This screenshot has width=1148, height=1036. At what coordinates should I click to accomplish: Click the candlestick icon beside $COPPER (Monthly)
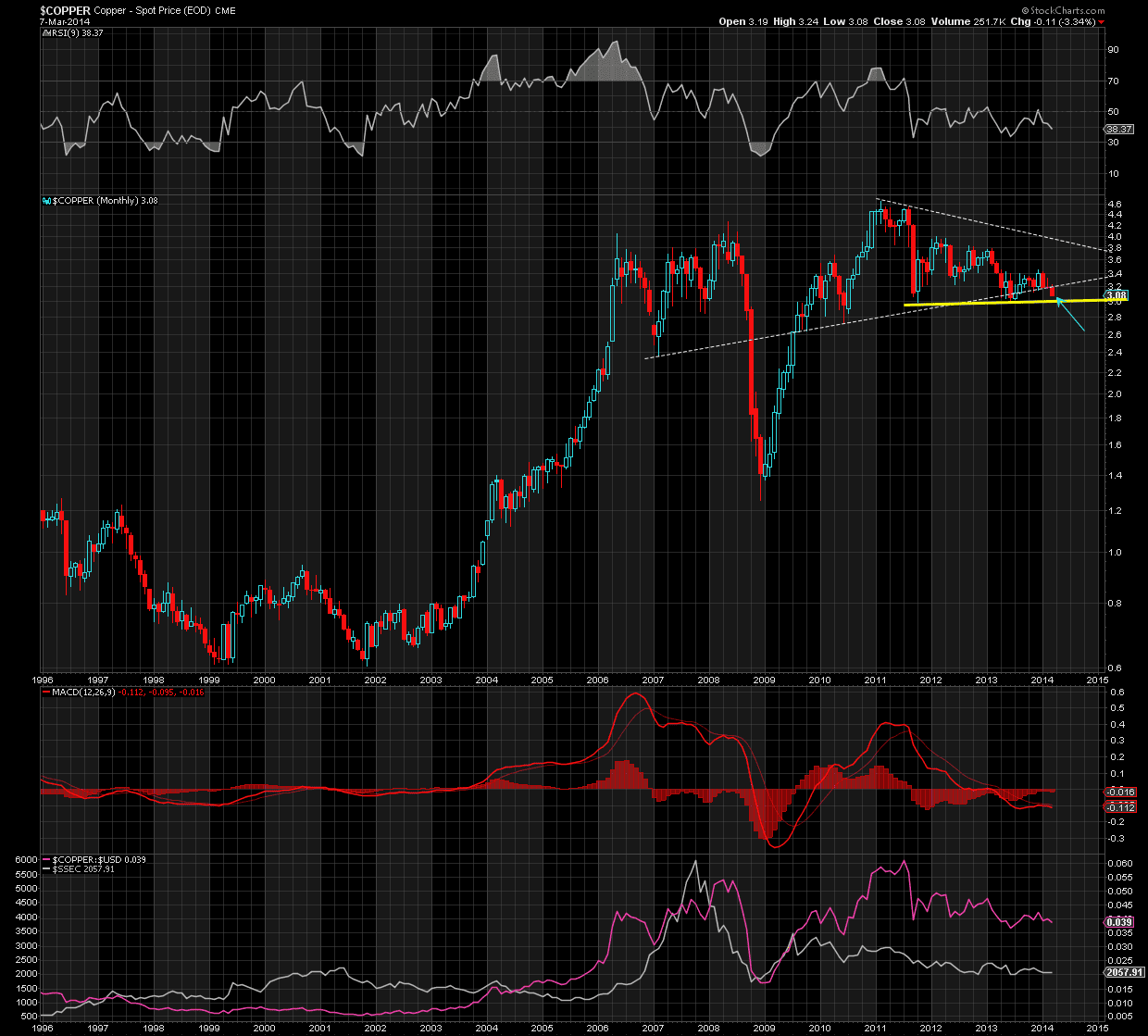[x=45, y=200]
